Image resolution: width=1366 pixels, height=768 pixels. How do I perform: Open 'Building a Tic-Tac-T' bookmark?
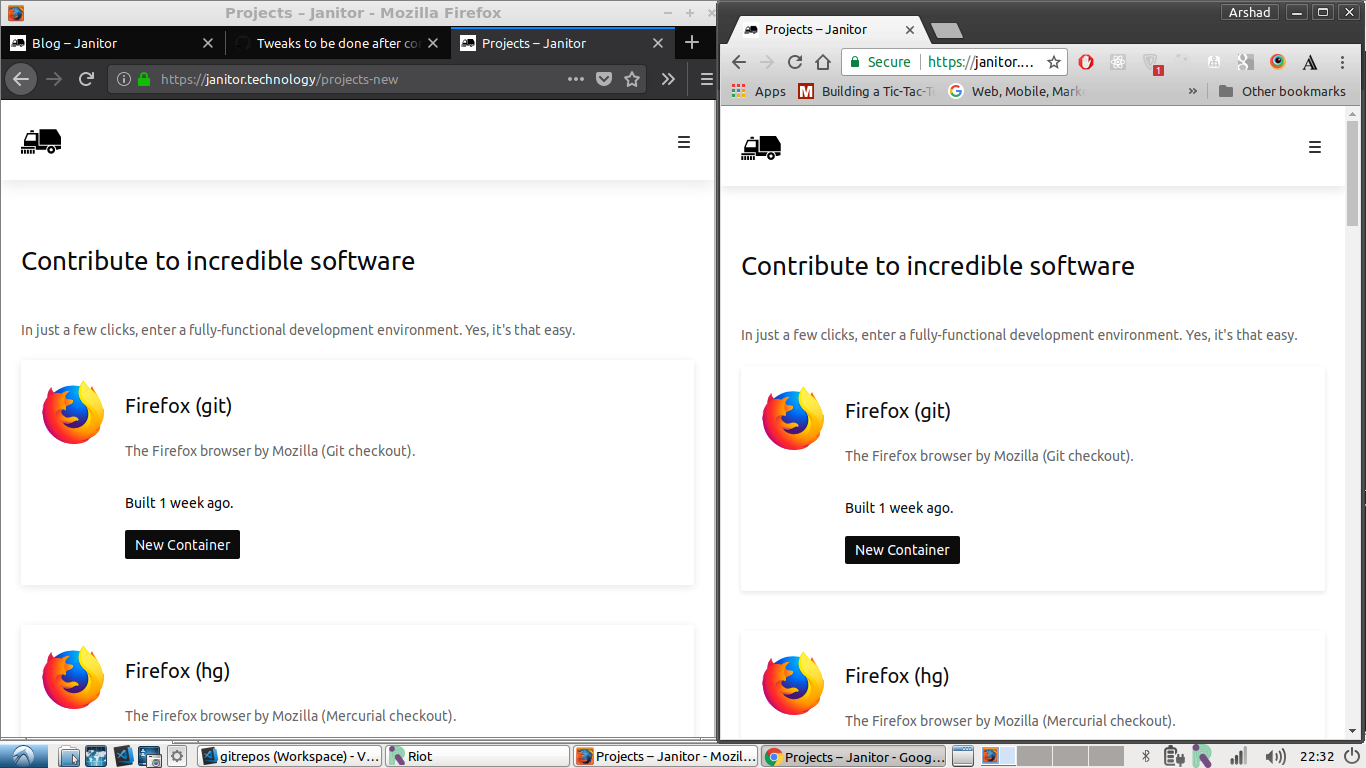tap(867, 91)
